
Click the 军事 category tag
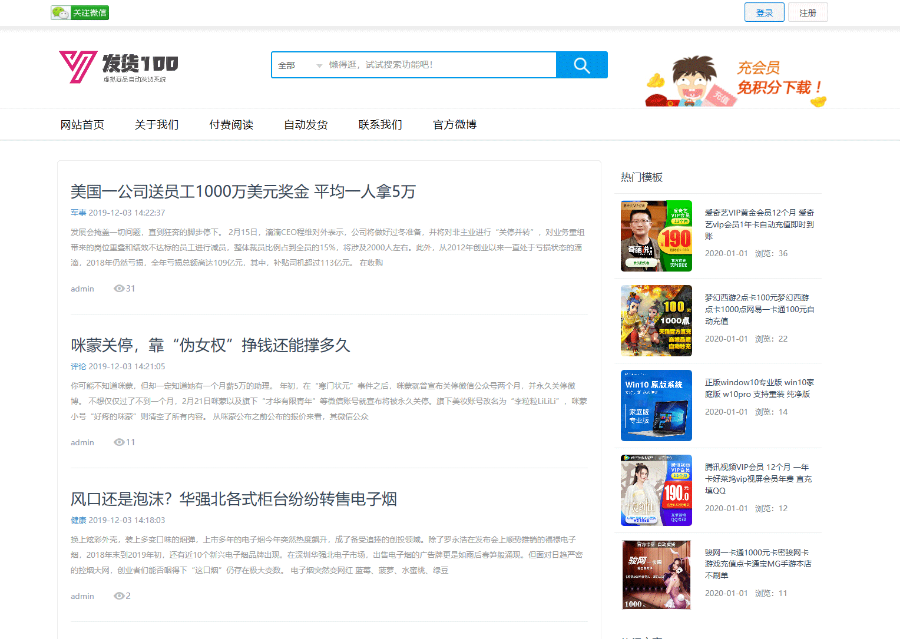(78, 212)
